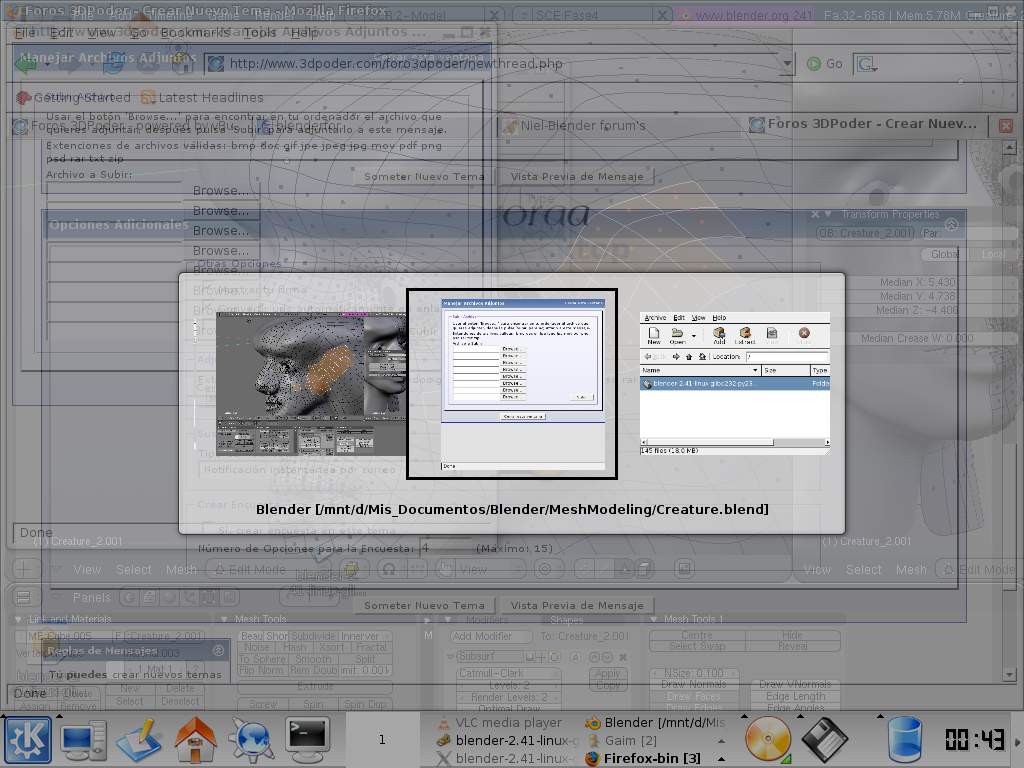
Task: Open the KDE K menu
Action: [27, 740]
